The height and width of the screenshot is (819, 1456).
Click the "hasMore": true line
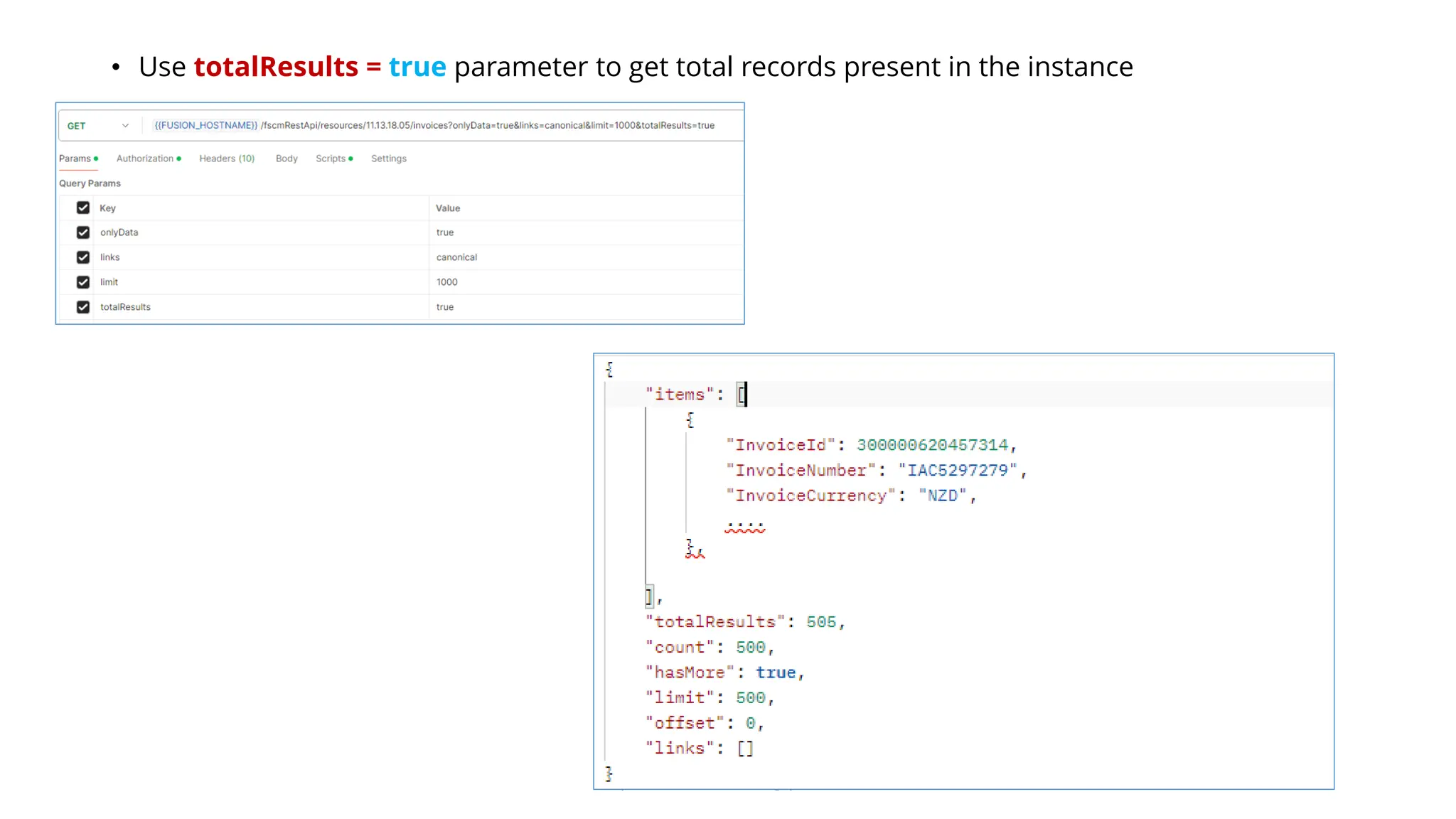724,673
